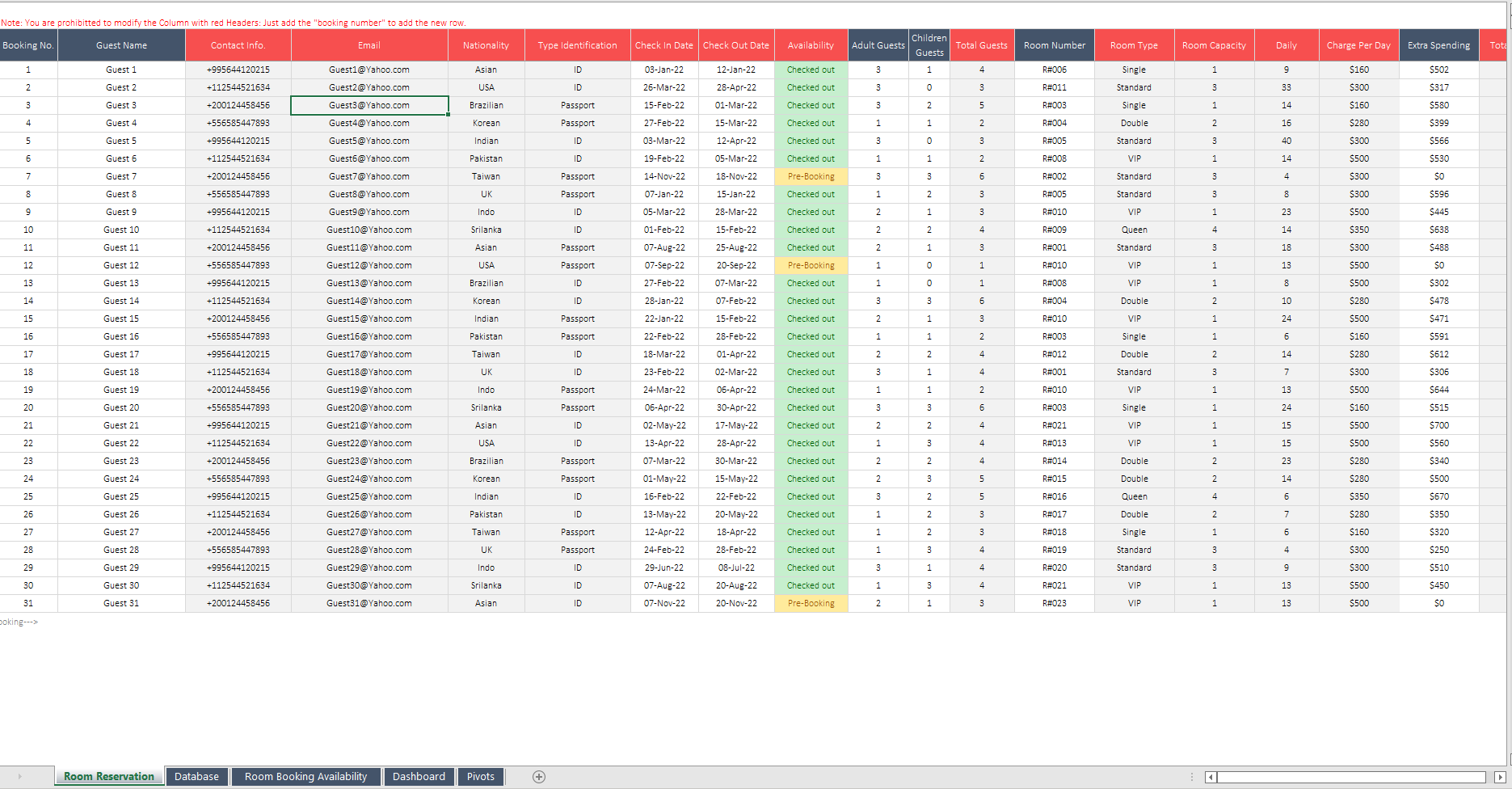Add a new worksheet with the plus icon
Image resolution: width=1512 pixels, height=789 pixels.
point(537,776)
